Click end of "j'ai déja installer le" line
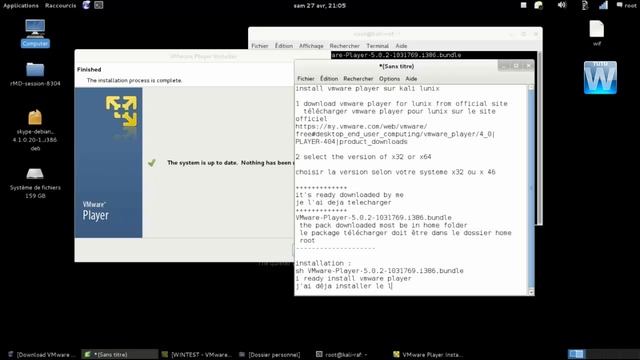The image size is (640, 360). coord(392,286)
